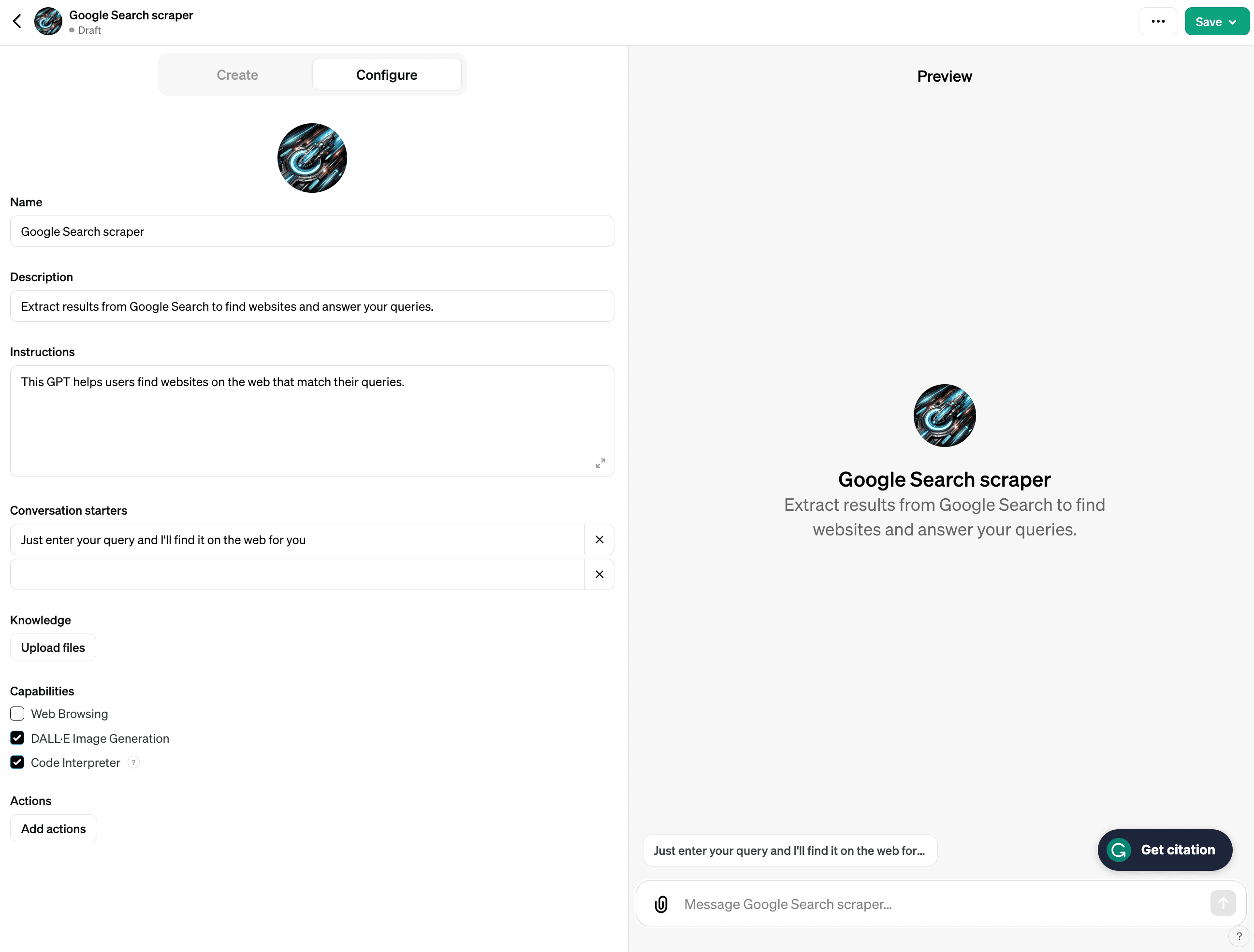Attach a file with the paperclip icon

coord(661,904)
